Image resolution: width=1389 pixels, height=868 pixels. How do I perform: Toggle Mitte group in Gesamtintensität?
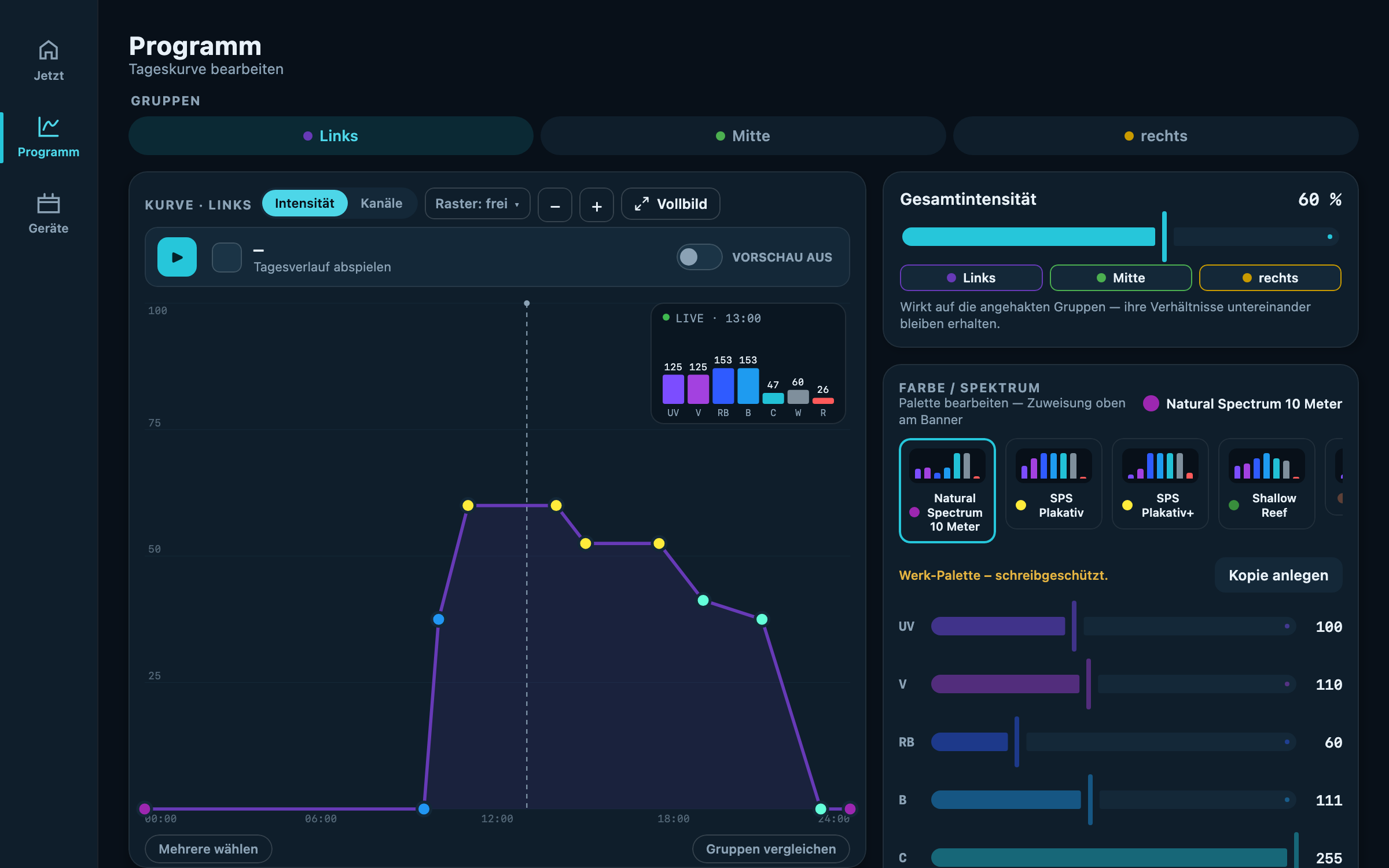pos(1121,278)
